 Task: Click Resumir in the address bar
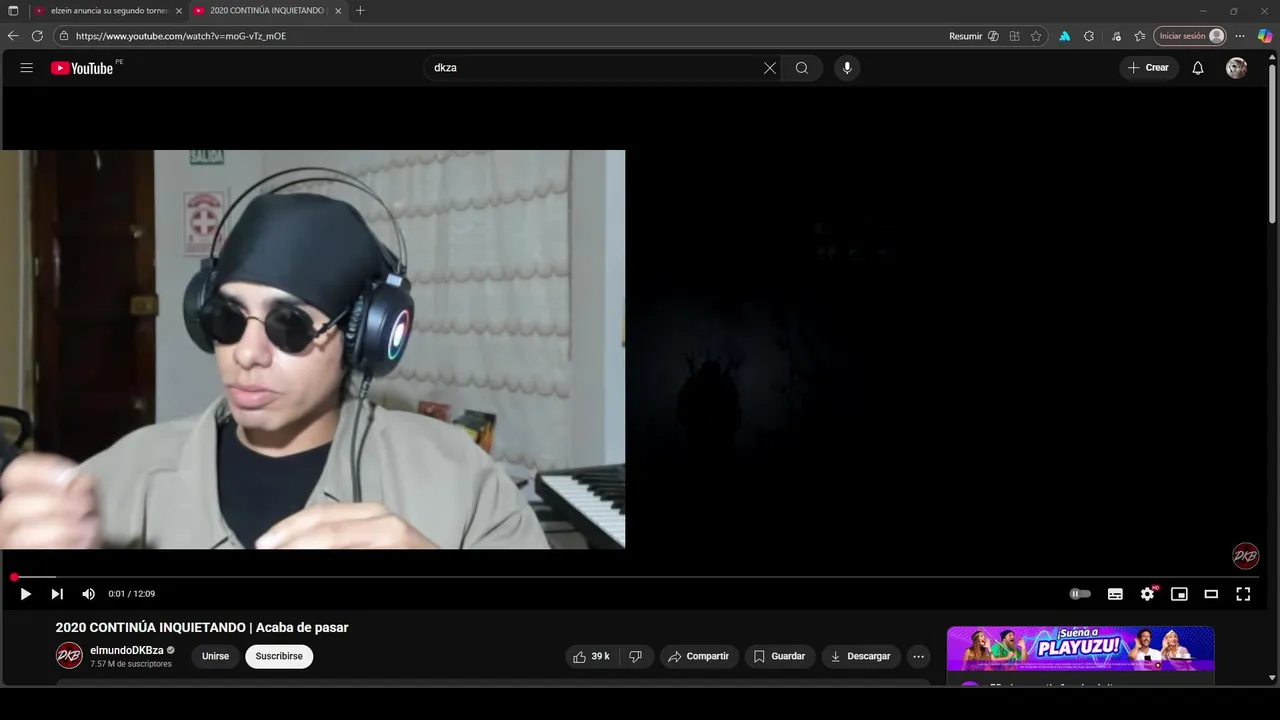[x=965, y=36]
